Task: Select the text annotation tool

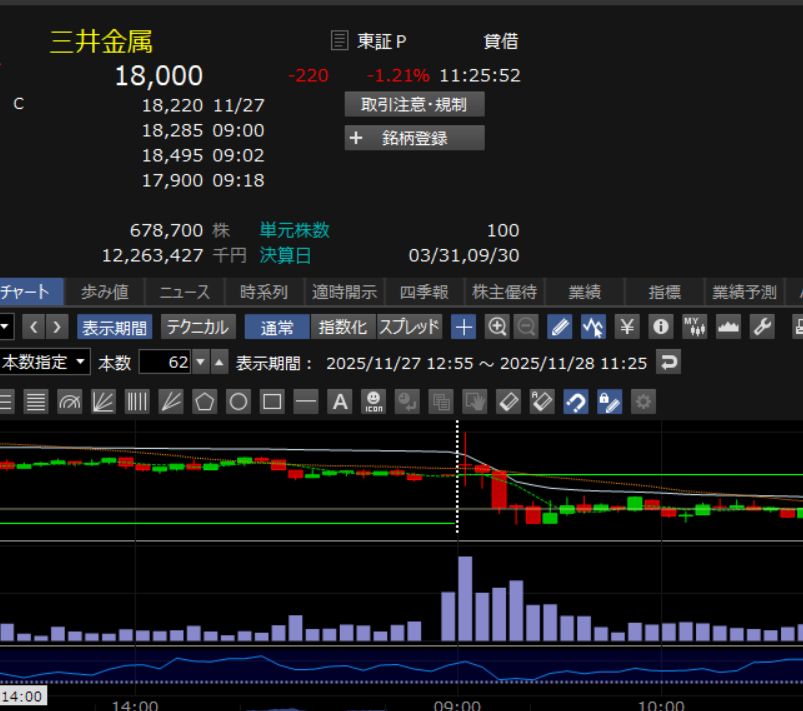Action: click(x=340, y=402)
